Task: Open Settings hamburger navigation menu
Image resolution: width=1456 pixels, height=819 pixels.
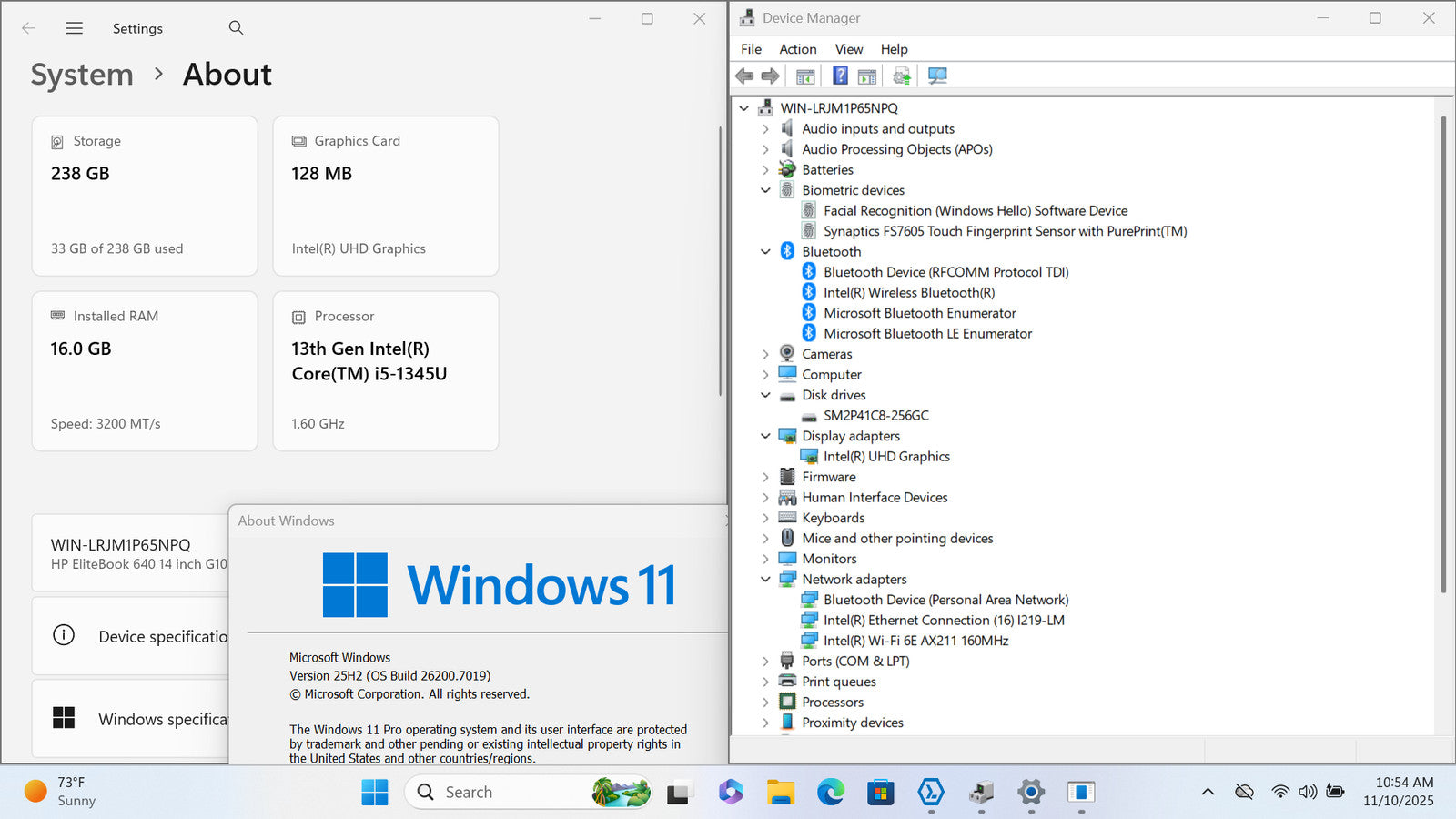Action: (75, 28)
